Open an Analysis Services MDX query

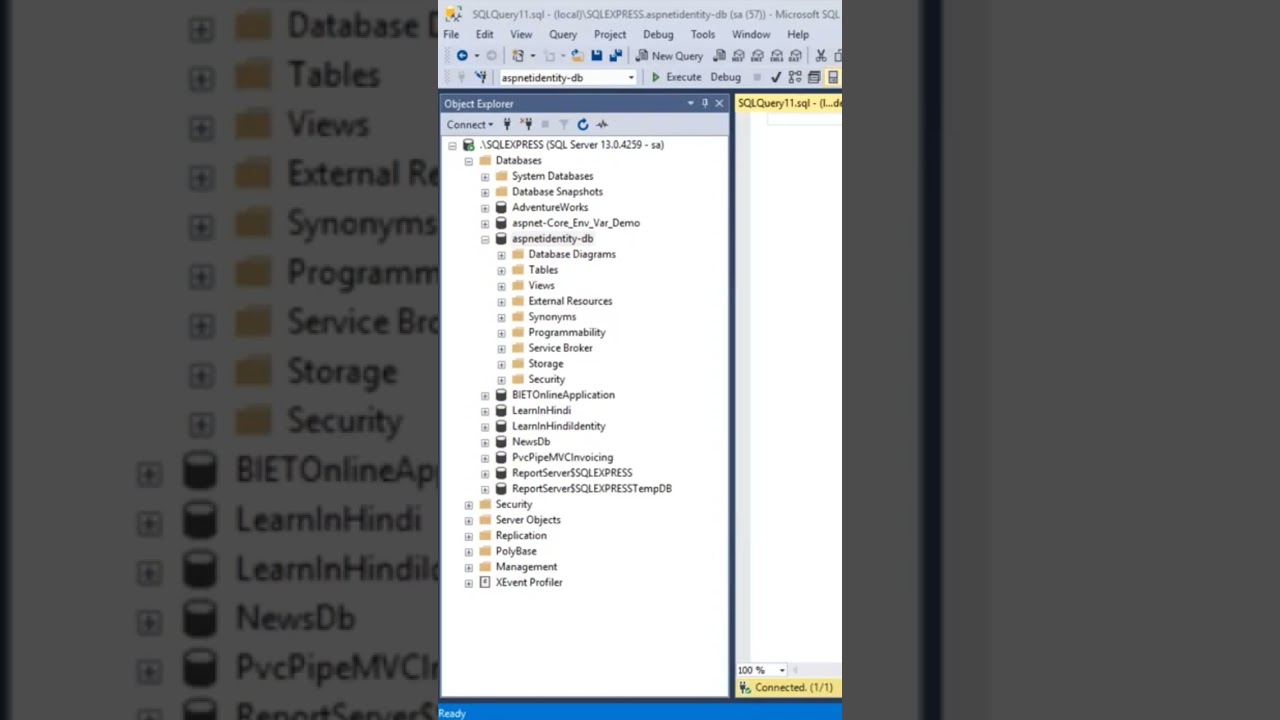click(x=738, y=56)
